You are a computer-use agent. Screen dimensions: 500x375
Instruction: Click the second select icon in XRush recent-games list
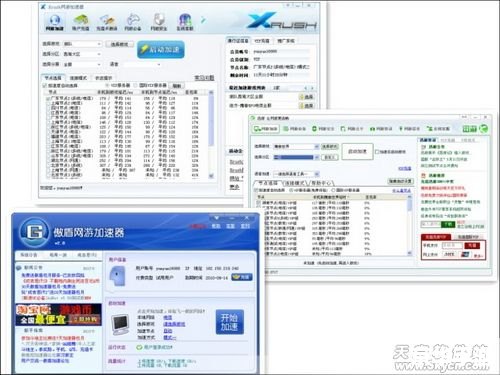click(306, 106)
